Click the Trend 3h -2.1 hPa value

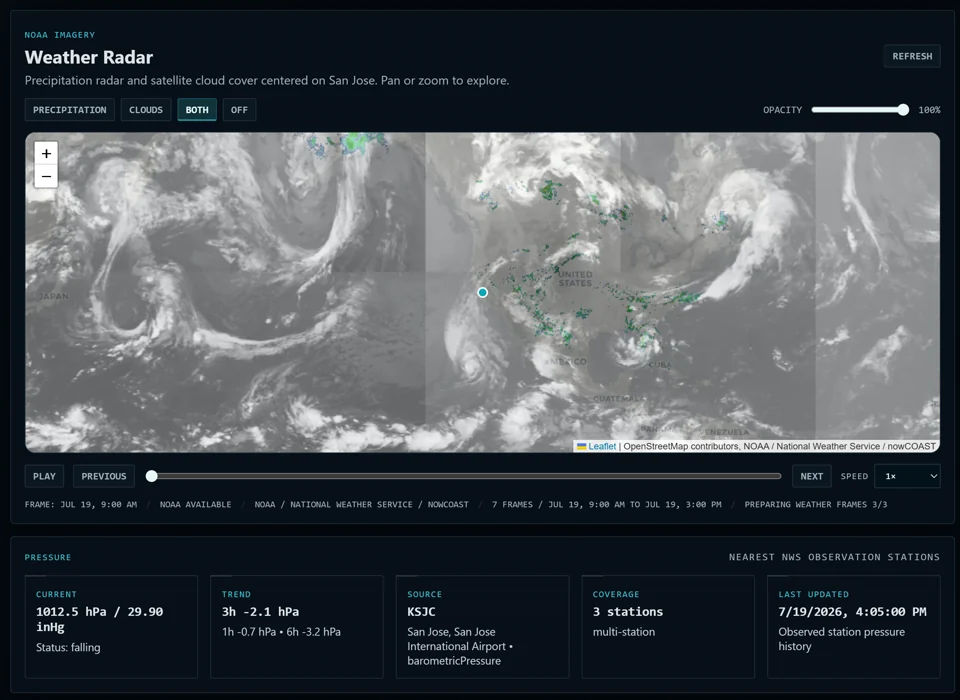[260, 612]
